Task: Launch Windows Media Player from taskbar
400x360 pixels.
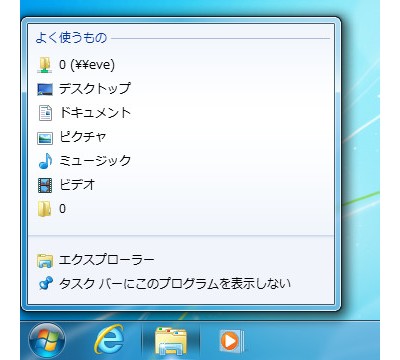Action: tap(231, 341)
